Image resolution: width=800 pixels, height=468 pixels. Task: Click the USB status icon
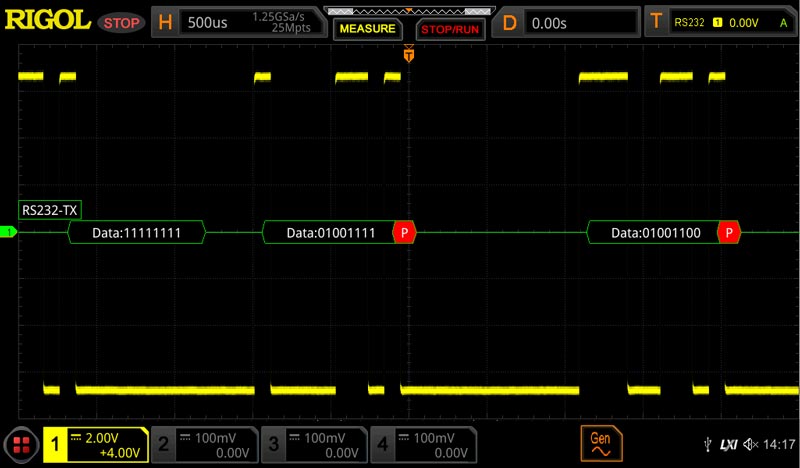(x=709, y=443)
